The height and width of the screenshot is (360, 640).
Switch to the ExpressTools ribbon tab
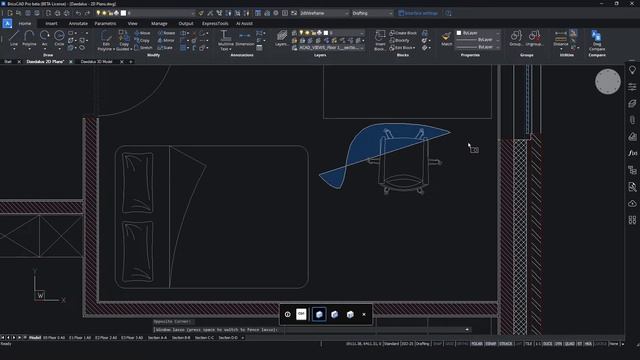[215, 24]
